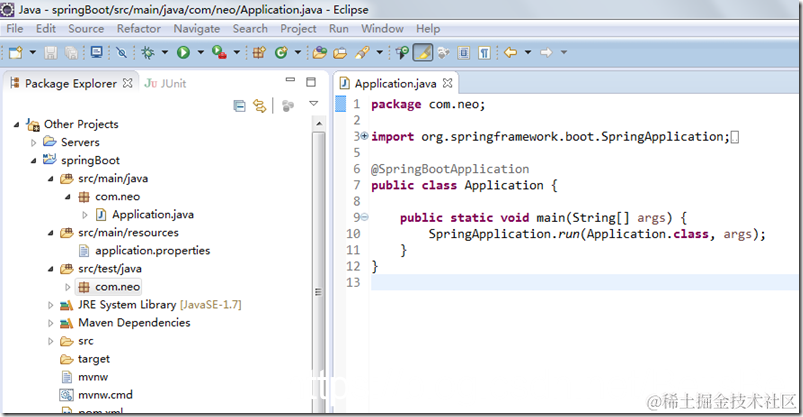Expand the Application.java tree node
Screen dimensions: 803x417
pyautogui.click(x=85, y=215)
